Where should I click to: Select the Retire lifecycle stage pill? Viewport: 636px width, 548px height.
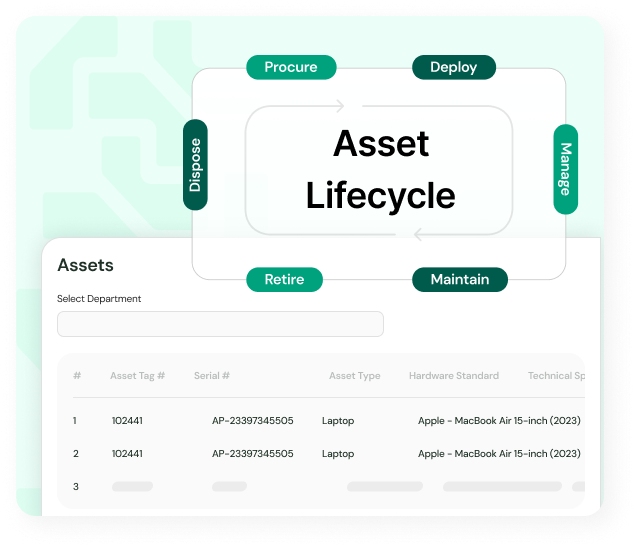[x=284, y=279]
